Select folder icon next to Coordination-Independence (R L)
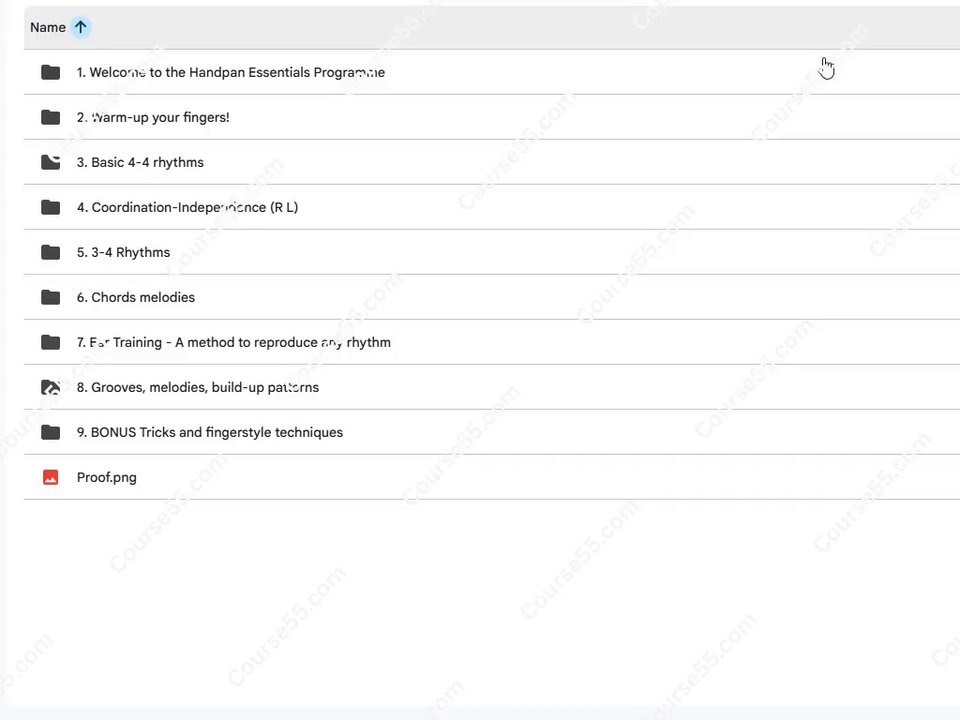The image size is (960, 720). point(51,207)
